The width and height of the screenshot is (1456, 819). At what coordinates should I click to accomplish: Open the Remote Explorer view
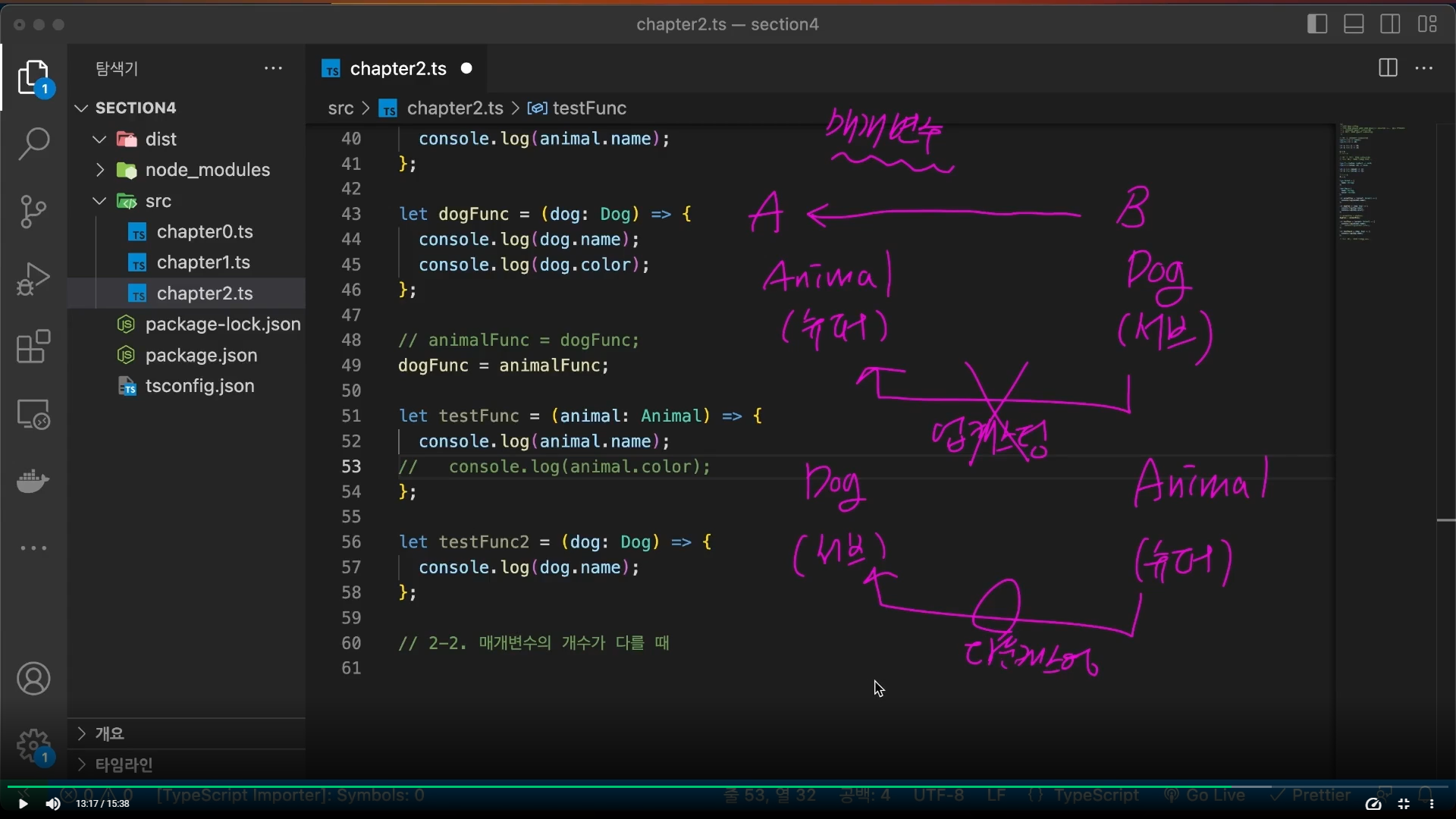[33, 415]
